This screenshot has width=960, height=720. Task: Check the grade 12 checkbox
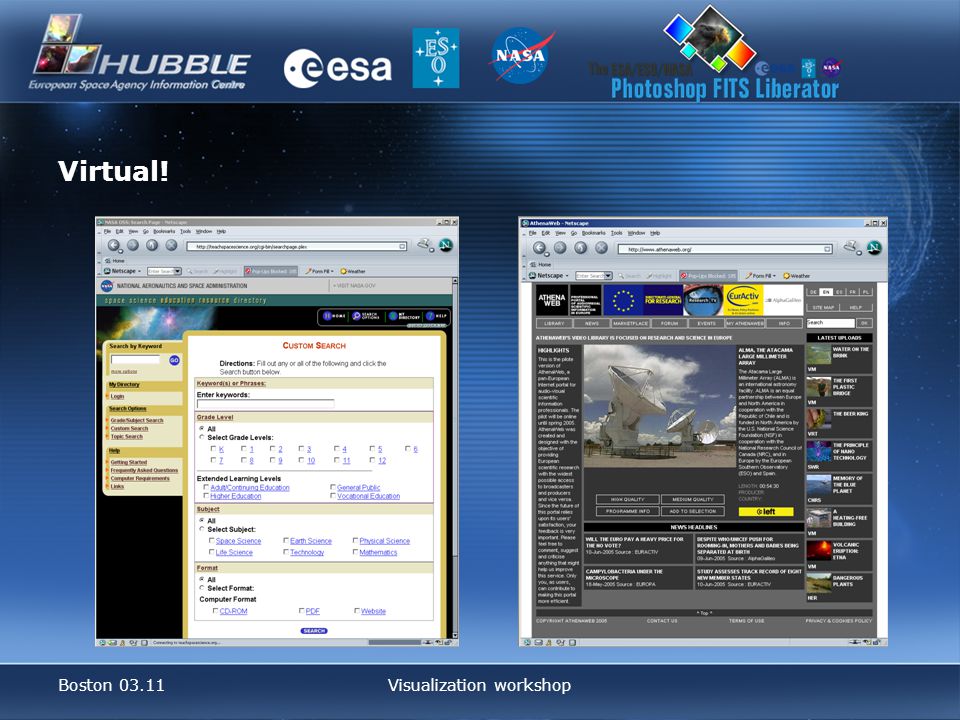[x=372, y=460]
